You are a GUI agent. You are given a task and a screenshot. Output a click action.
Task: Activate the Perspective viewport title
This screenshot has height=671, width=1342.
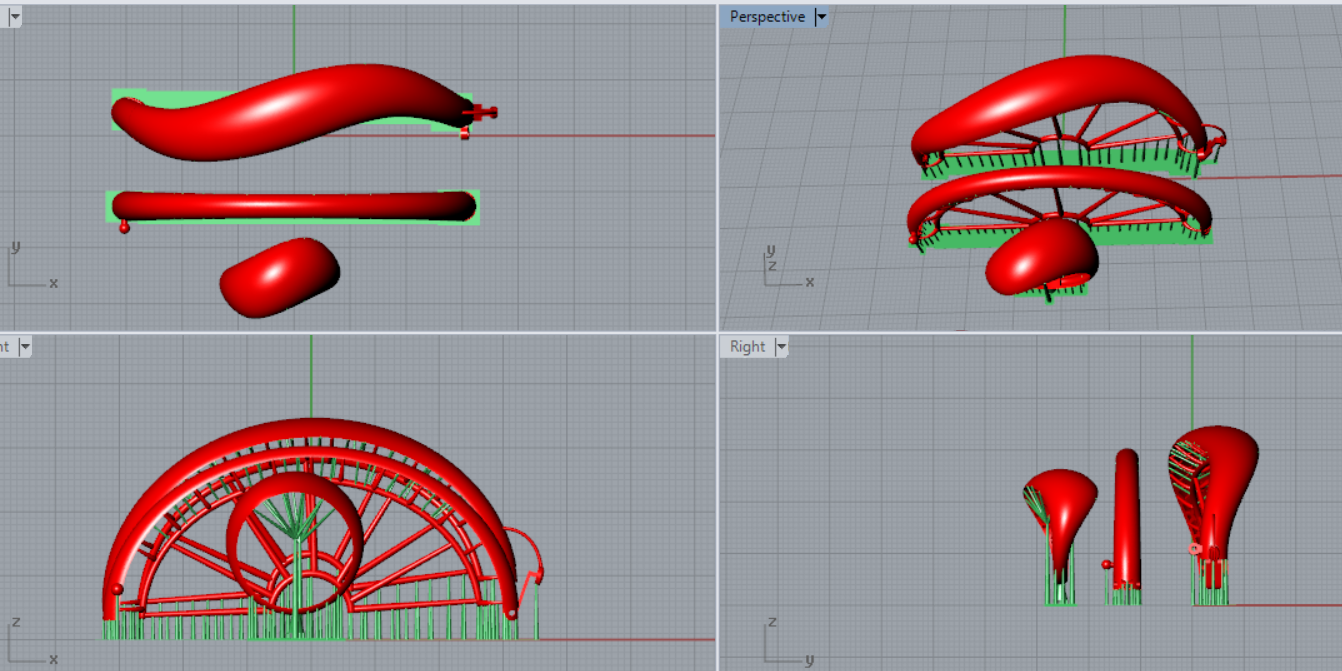pyautogui.click(x=767, y=17)
